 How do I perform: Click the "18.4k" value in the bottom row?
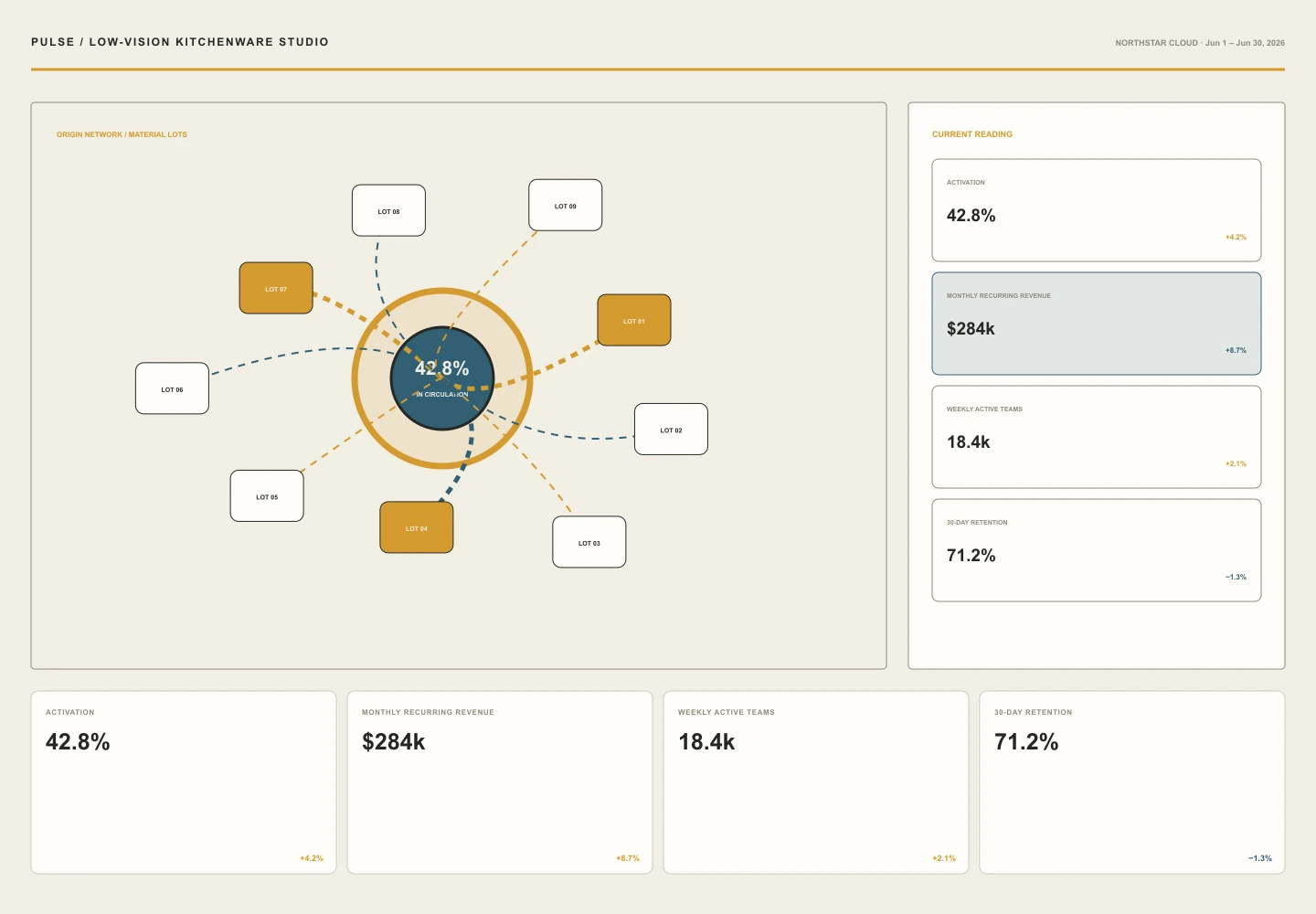706,742
